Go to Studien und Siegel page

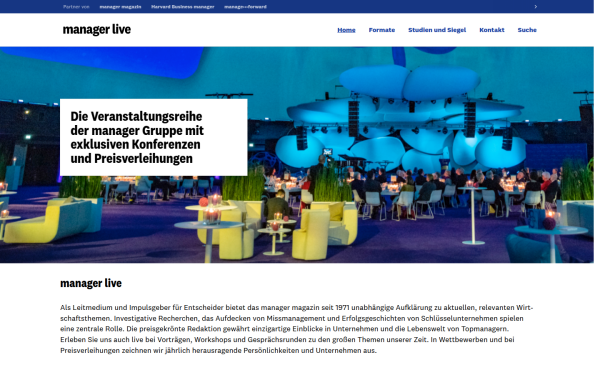click(437, 30)
